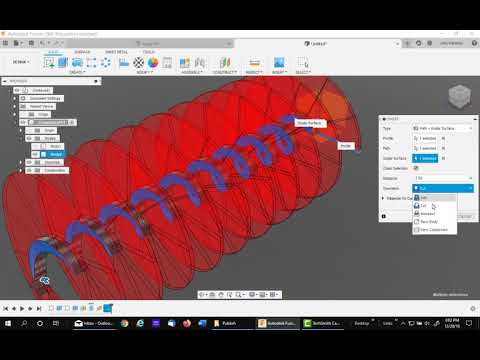Image resolution: width=480 pixels, height=360 pixels.
Task: Select the New Component icon in Assemble
Action: click(184, 62)
